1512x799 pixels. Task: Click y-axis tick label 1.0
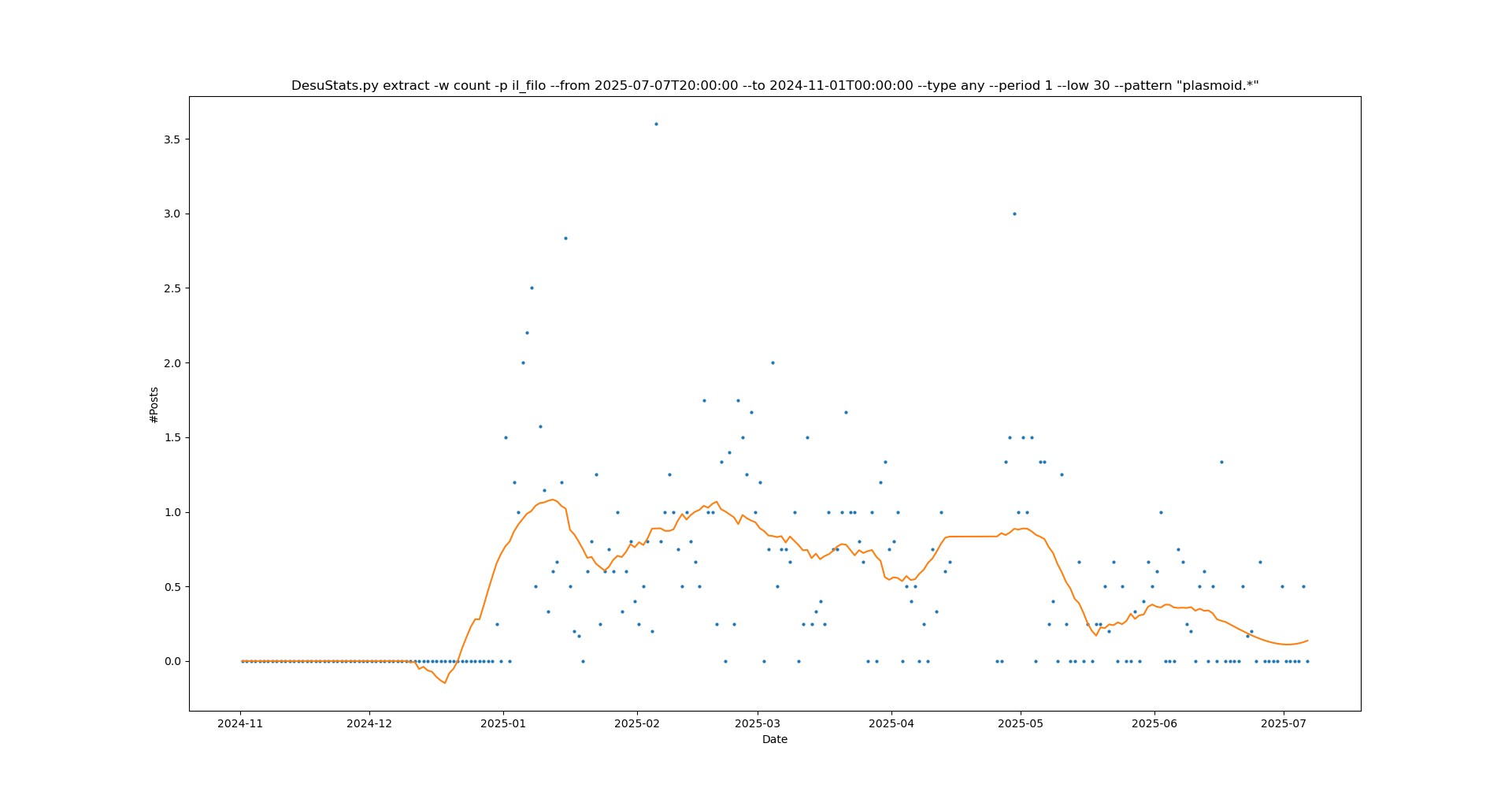(172, 512)
